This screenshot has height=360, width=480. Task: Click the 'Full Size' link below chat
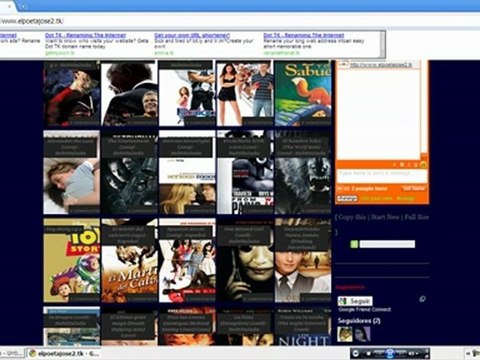pyautogui.click(x=417, y=217)
